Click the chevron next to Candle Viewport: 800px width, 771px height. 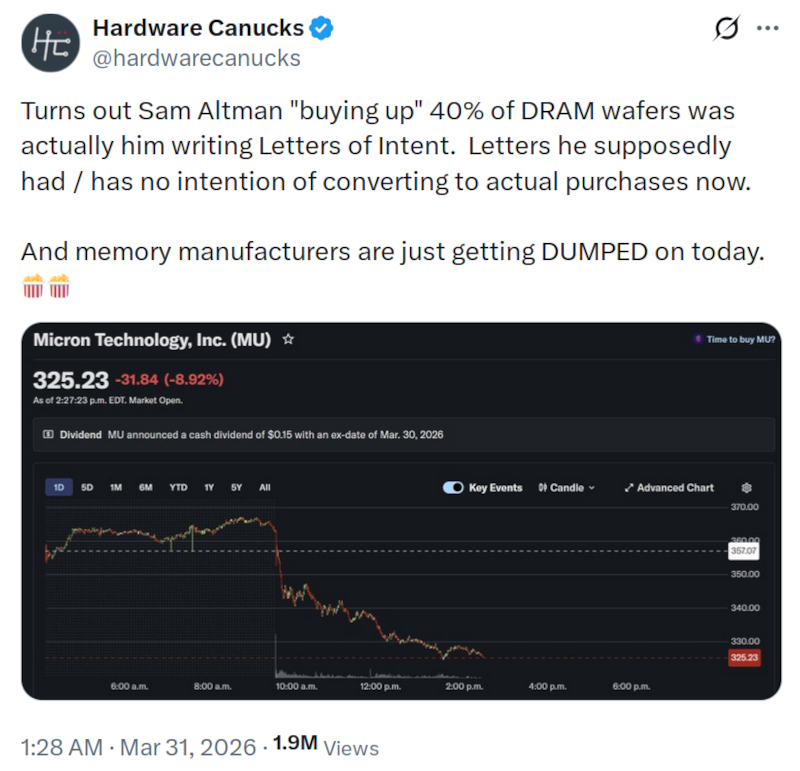pyautogui.click(x=593, y=487)
